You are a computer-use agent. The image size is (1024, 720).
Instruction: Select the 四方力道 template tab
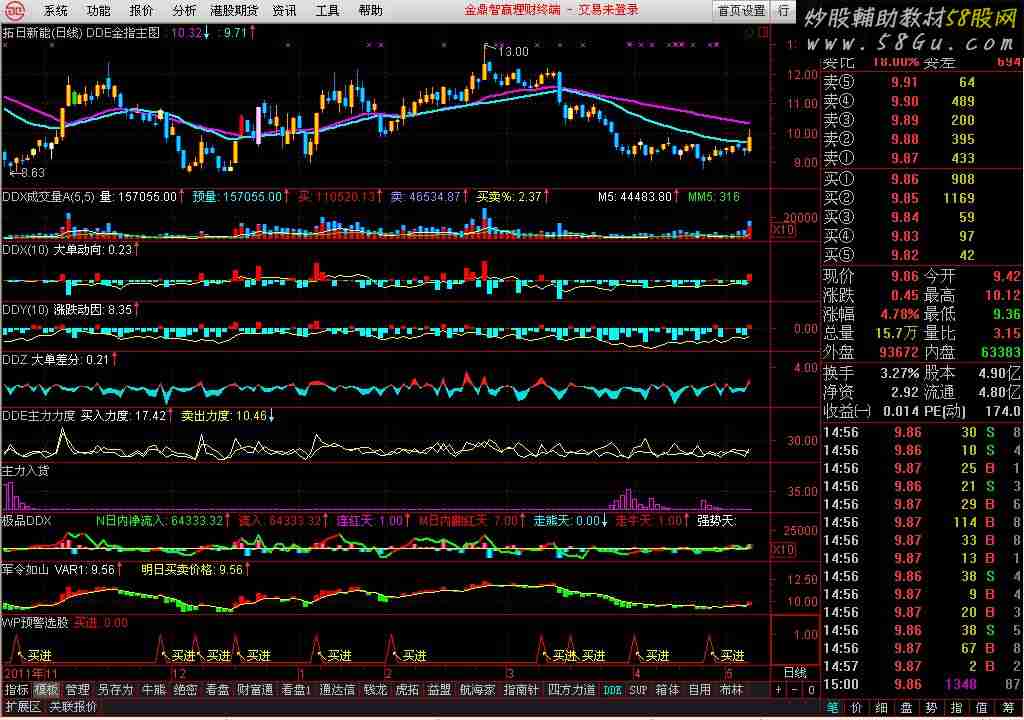click(x=571, y=690)
